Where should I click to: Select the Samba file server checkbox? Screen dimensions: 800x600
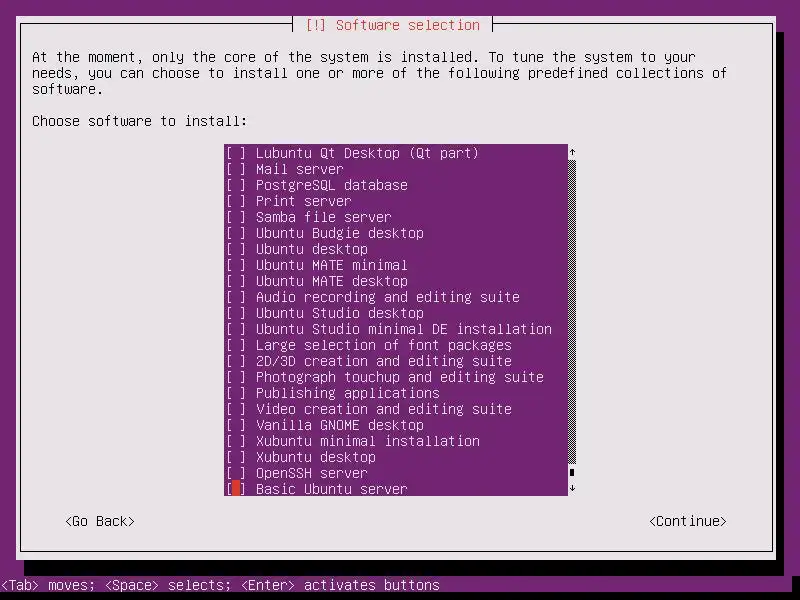point(236,217)
